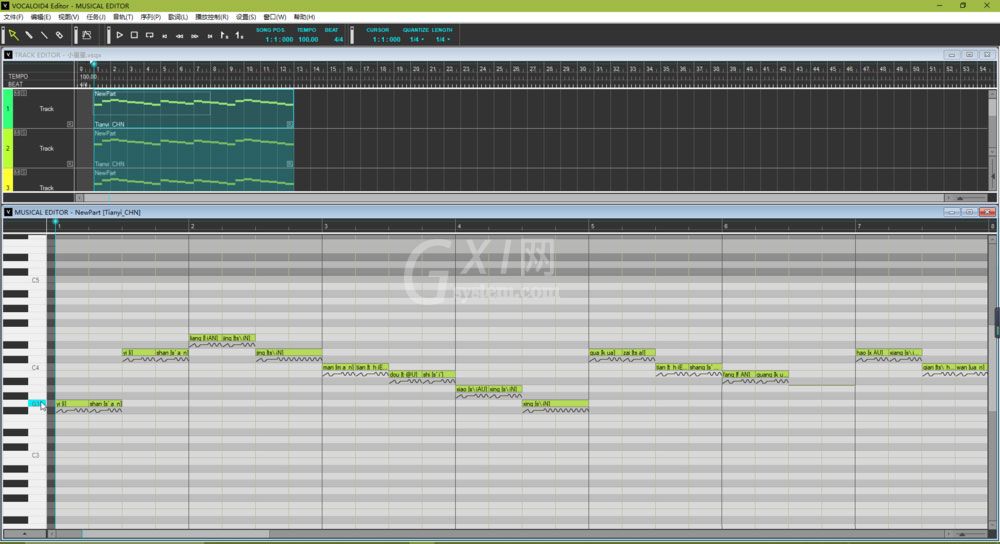Open the 播放控制(R) menu
This screenshot has height=544, width=1000.
[x=212, y=17]
